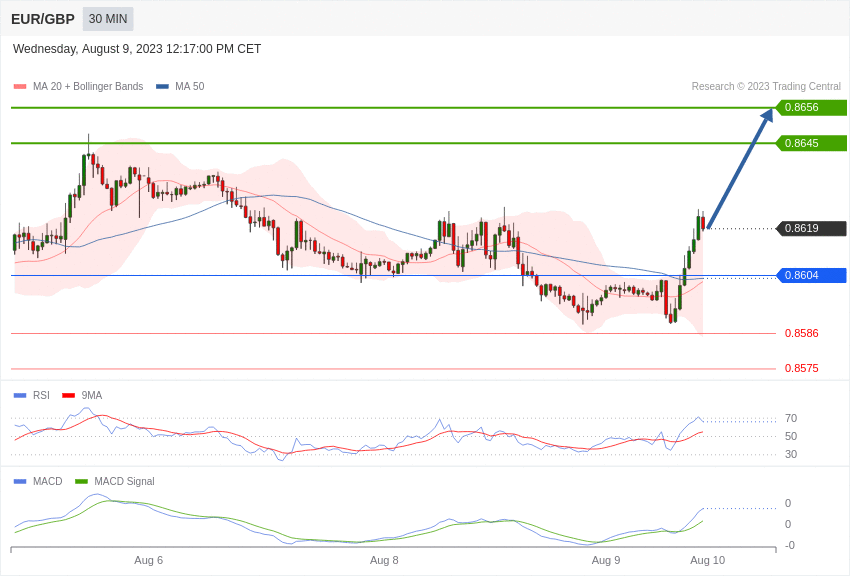The height and width of the screenshot is (576, 850).
Task: Click the 9MA legend label
Action: click(x=92, y=396)
